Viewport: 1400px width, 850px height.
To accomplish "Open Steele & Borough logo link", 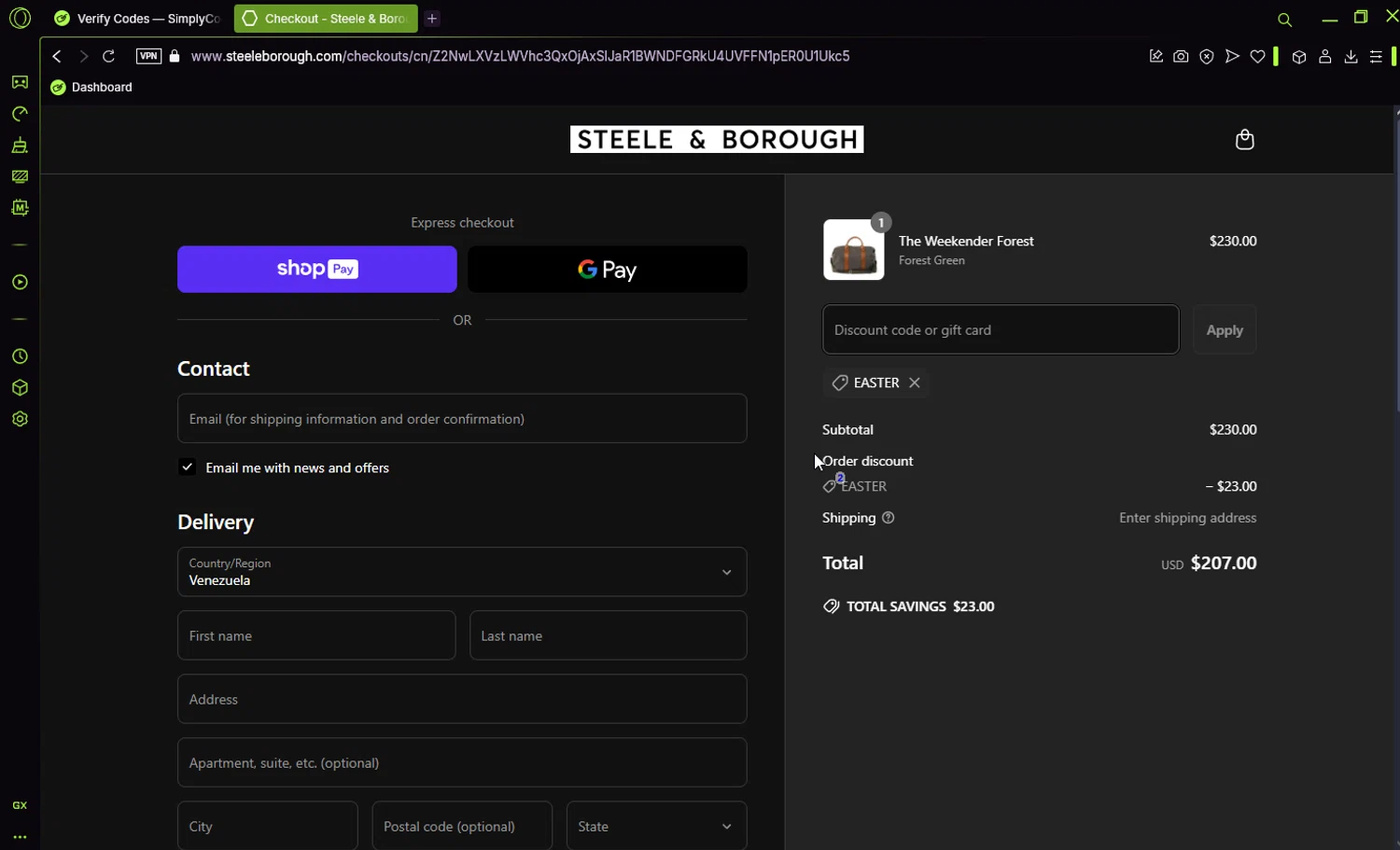I will point(717,140).
